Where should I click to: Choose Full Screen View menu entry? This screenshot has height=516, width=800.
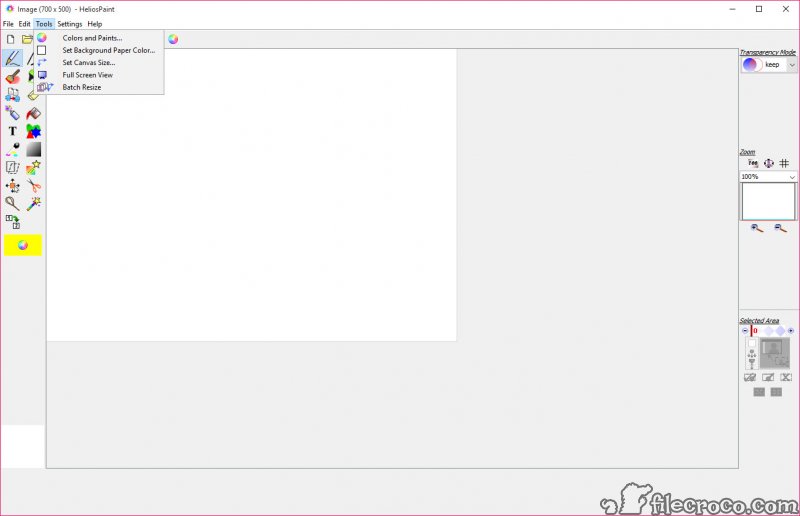click(x=99, y=75)
